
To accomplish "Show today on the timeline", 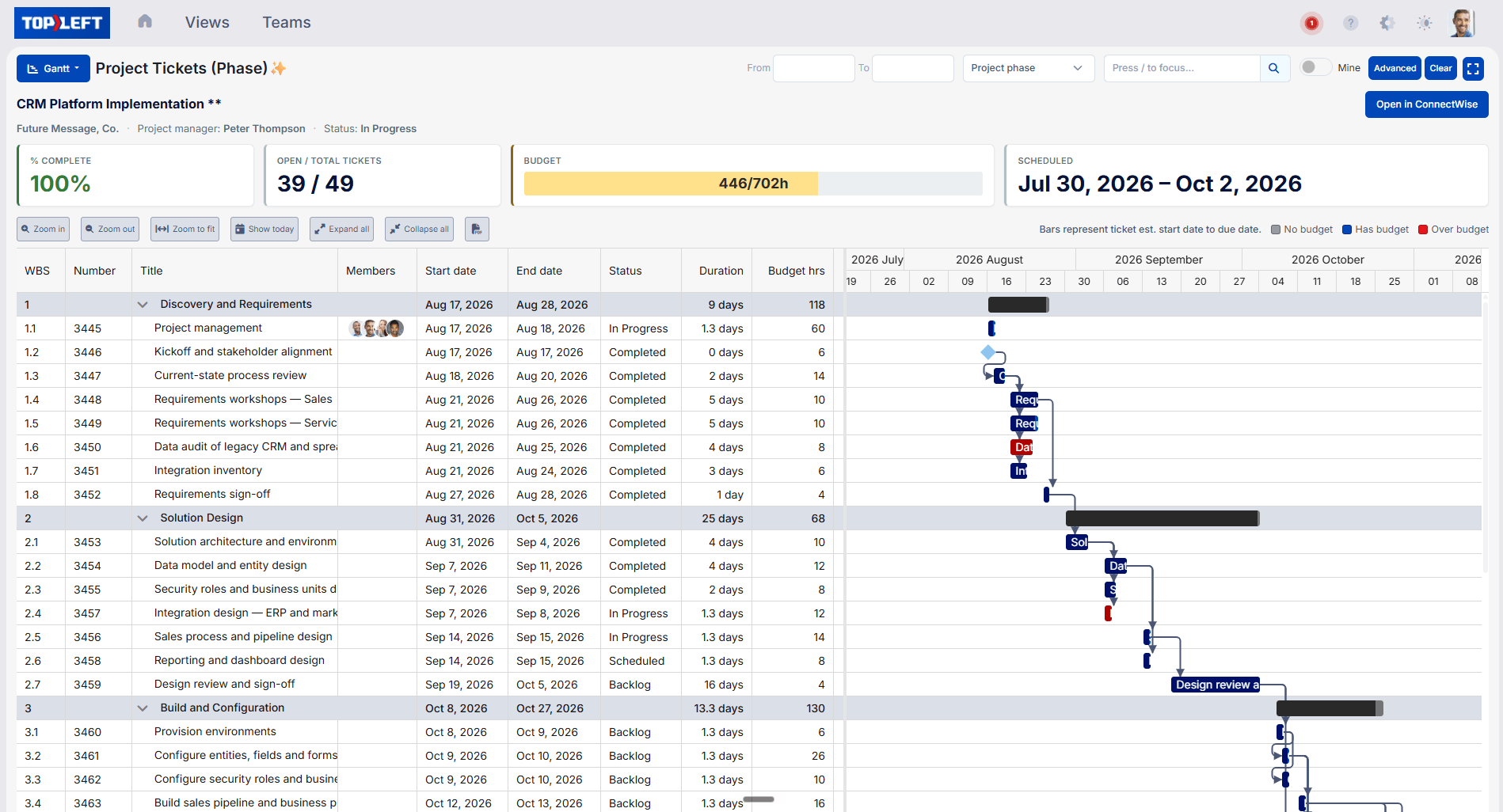I will point(264,229).
